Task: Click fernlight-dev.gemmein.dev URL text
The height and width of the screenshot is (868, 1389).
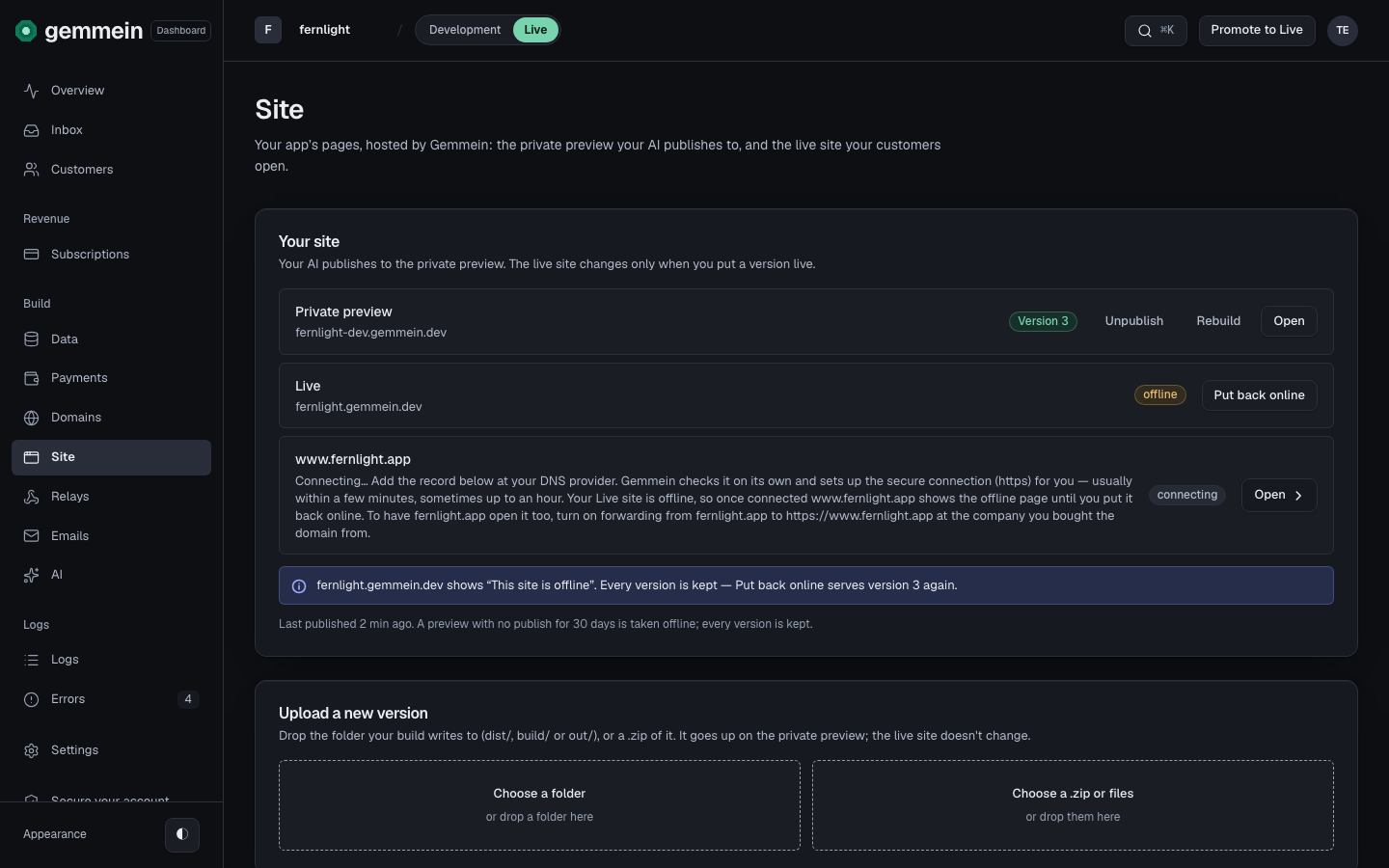Action: [370, 333]
